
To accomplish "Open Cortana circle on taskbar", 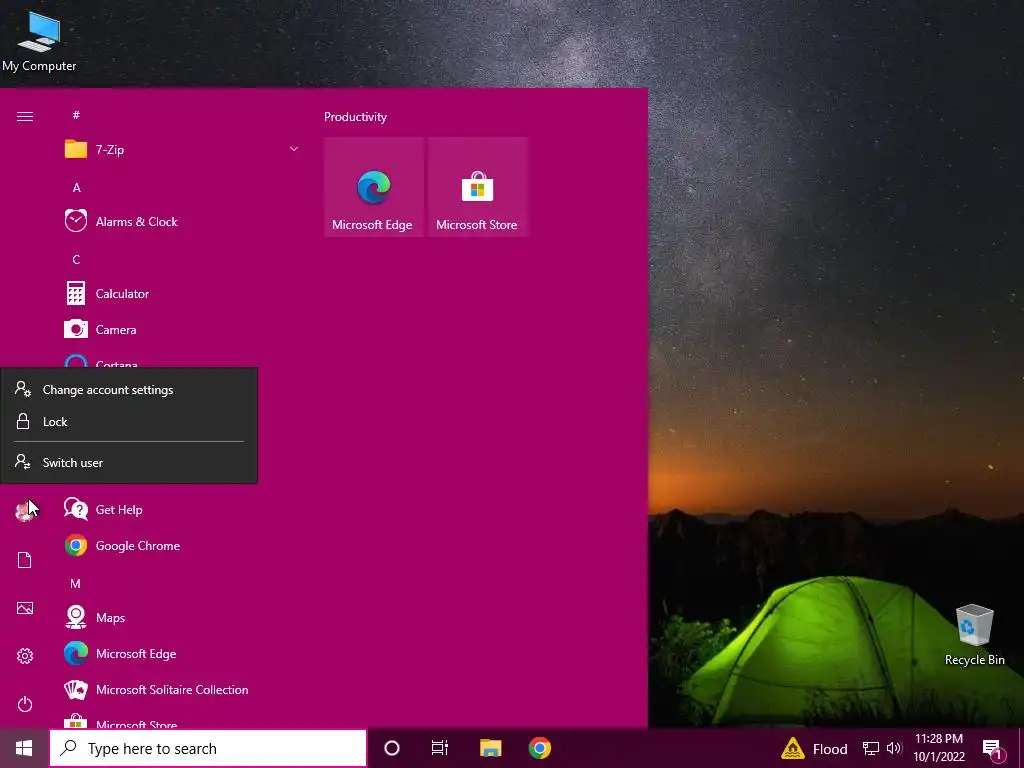I will pos(392,748).
